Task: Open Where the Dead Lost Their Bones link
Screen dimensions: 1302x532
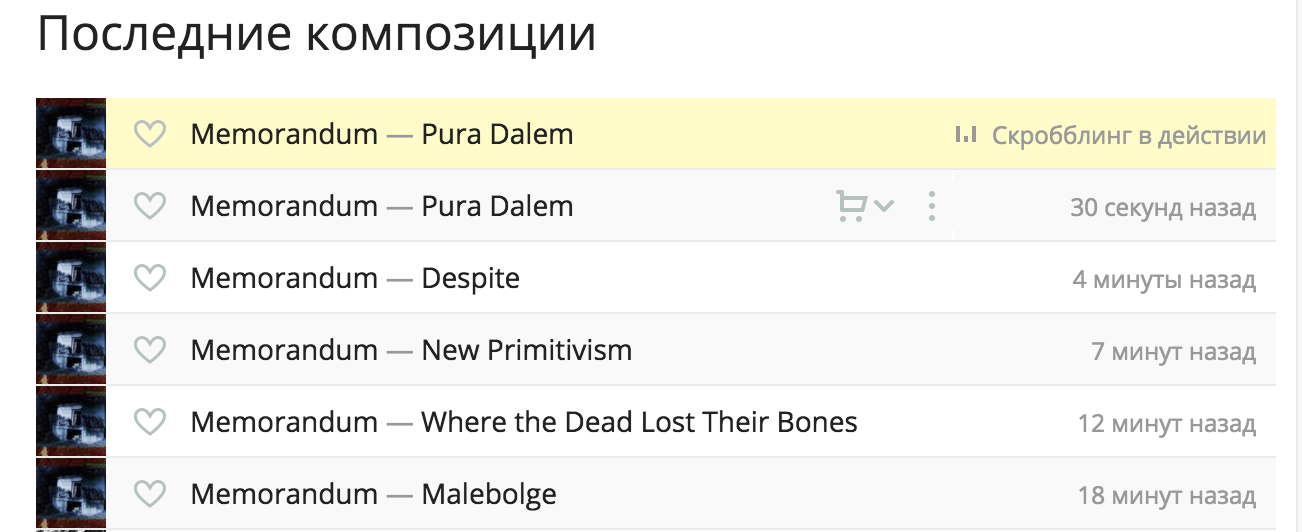Action: pyautogui.click(x=640, y=422)
